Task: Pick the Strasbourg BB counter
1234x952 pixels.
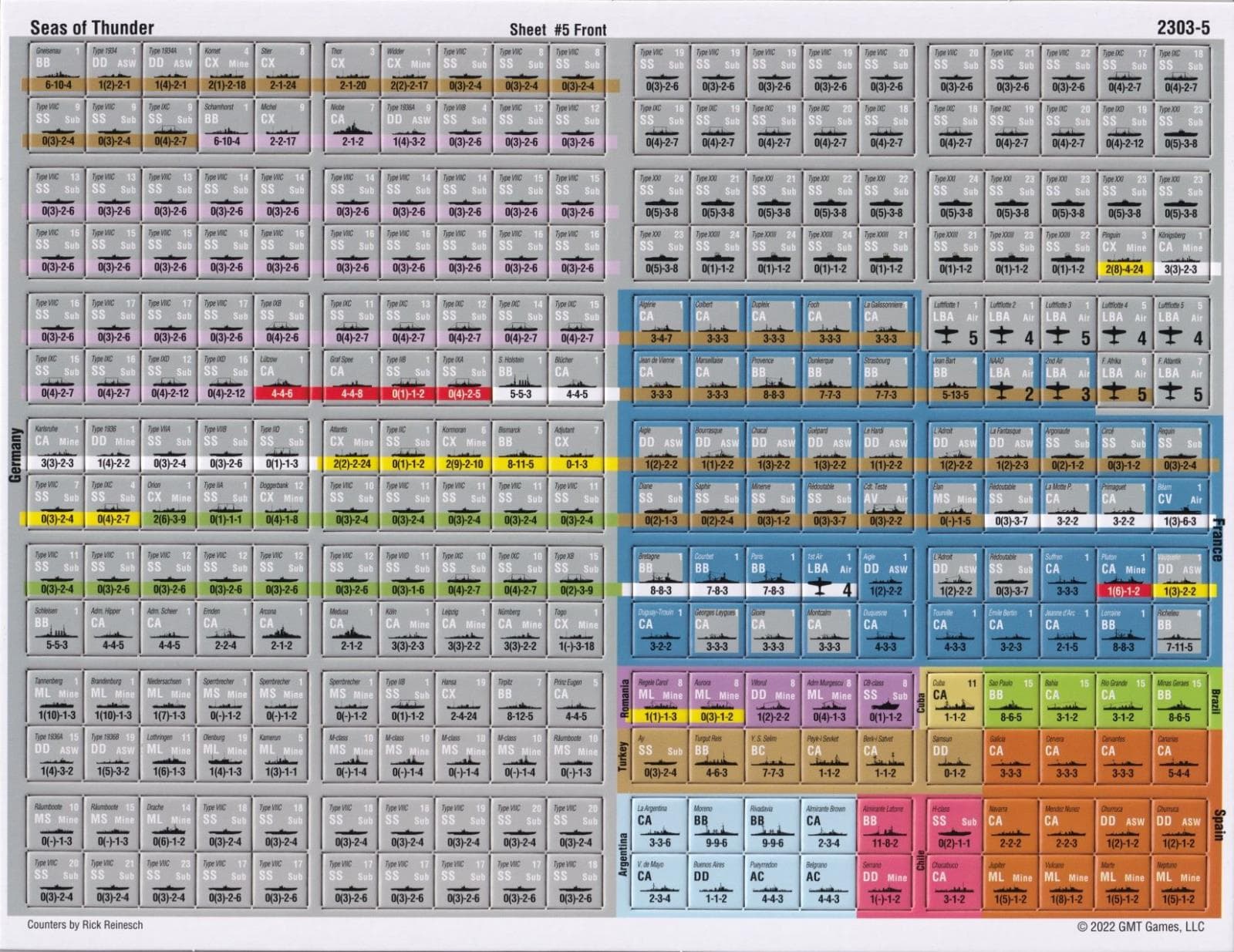Action: pyautogui.click(x=886, y=379)
